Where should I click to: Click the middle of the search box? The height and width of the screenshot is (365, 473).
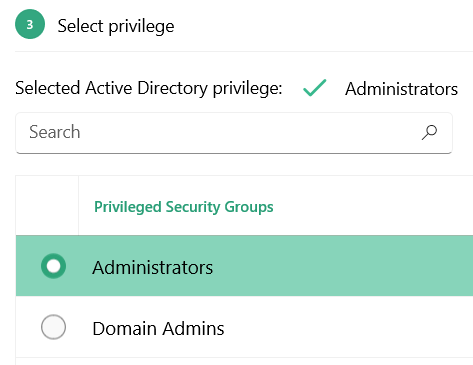234,133
